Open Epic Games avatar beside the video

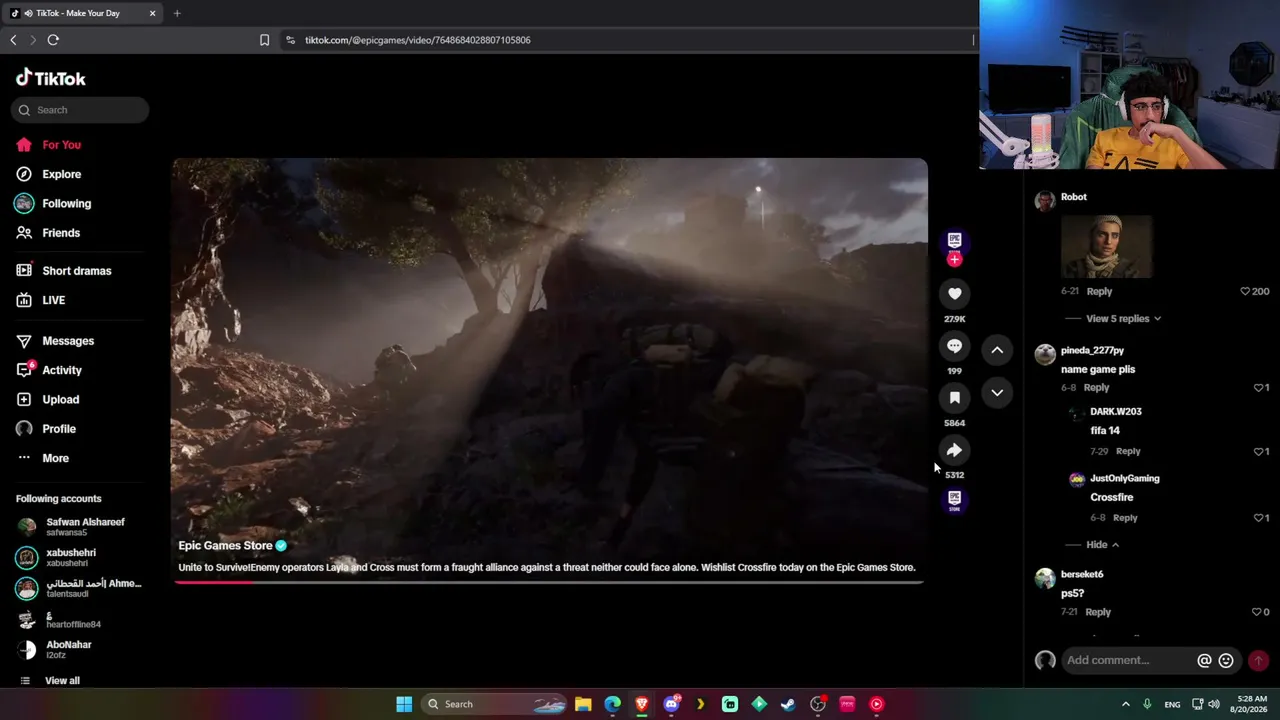tap(954, 241)
